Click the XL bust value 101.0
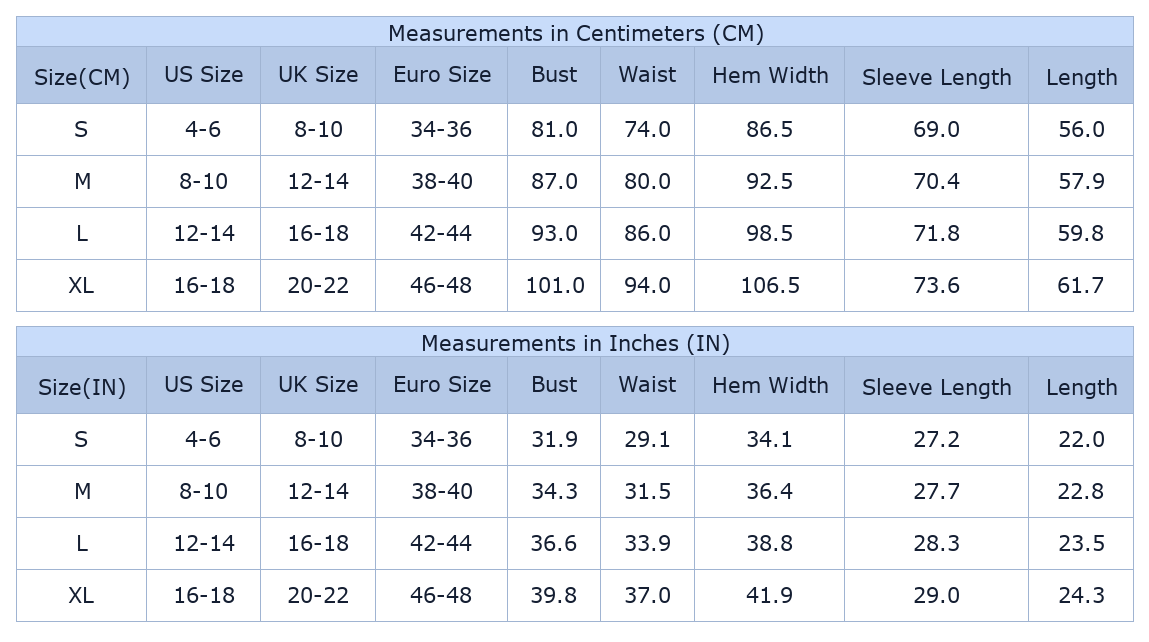The image size is (1149, 642). pos(555,285)
